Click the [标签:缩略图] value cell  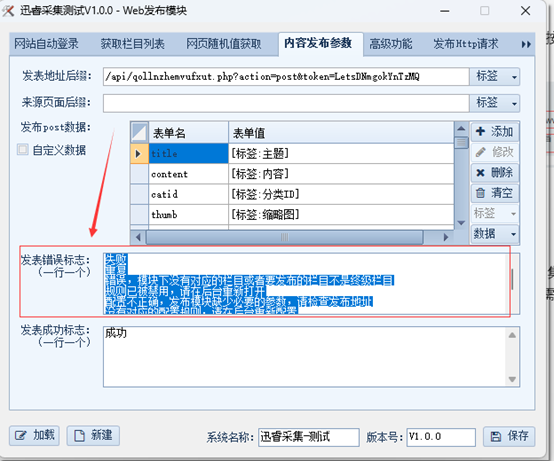341,214
